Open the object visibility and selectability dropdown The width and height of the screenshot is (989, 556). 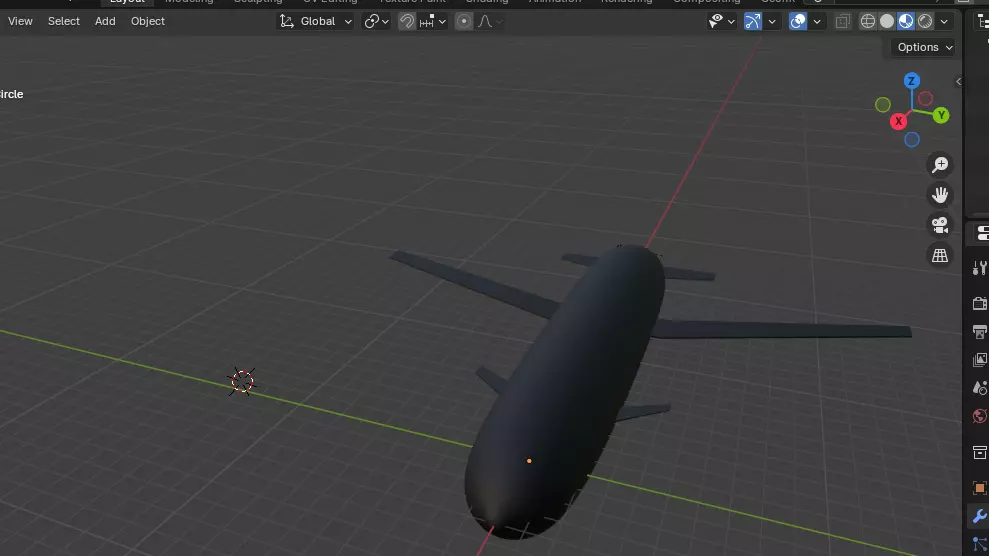click(722, 21)
